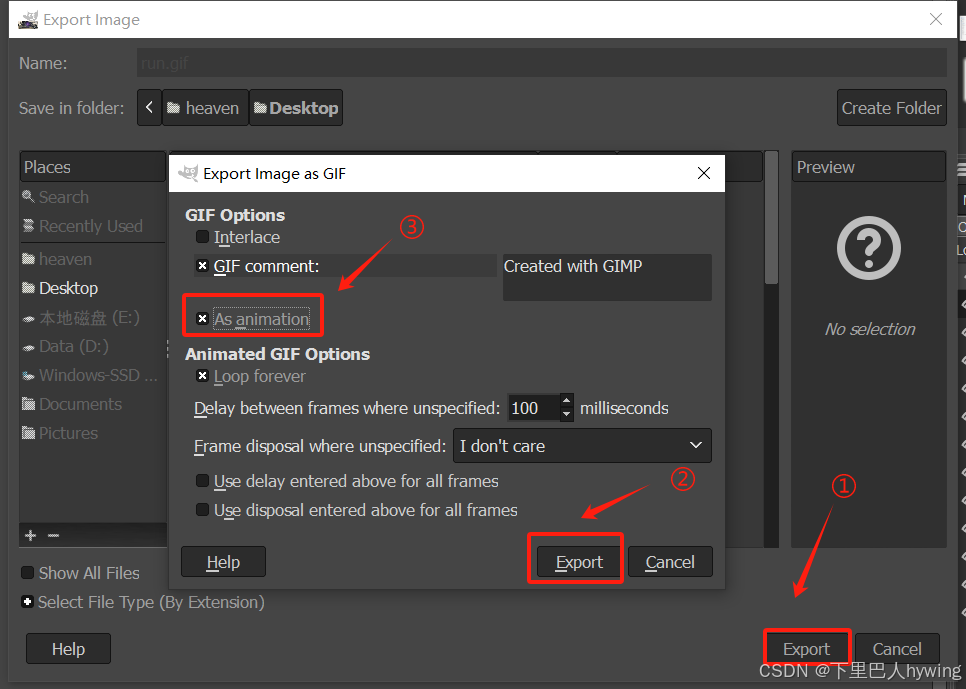Screen dimensions: 966x689
Task: Open Search in the Places list
Action: pos(92,197)
